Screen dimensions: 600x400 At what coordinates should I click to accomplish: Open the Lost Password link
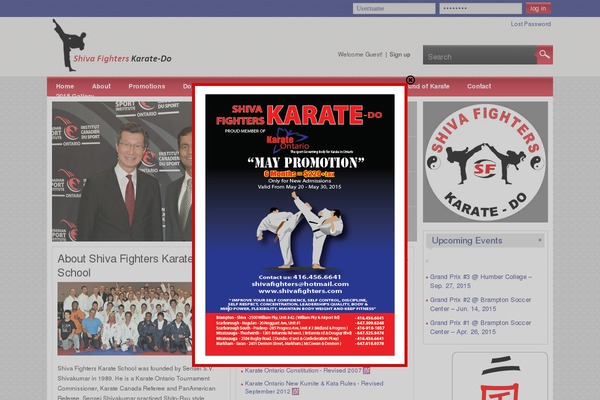(x=531, y=24)
